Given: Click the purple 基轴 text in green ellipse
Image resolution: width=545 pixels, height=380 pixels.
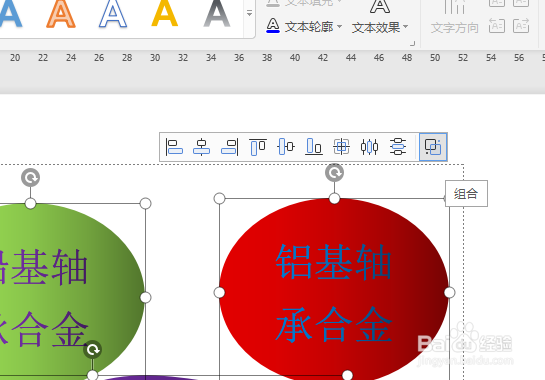Looking at the screenshot, I should (49, 266).
